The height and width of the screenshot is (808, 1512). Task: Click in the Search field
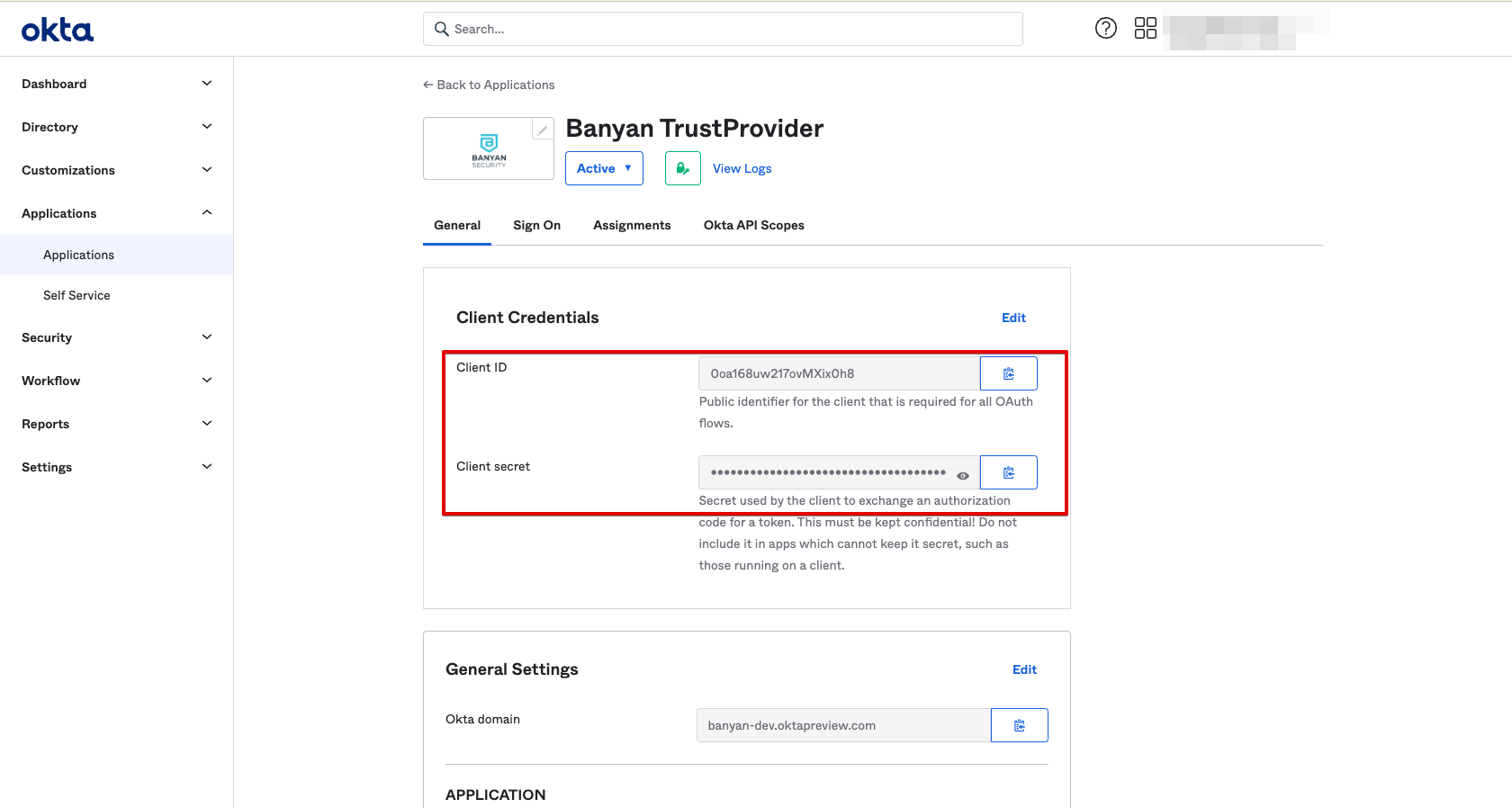pyautogui.click(x=723, y=29)
